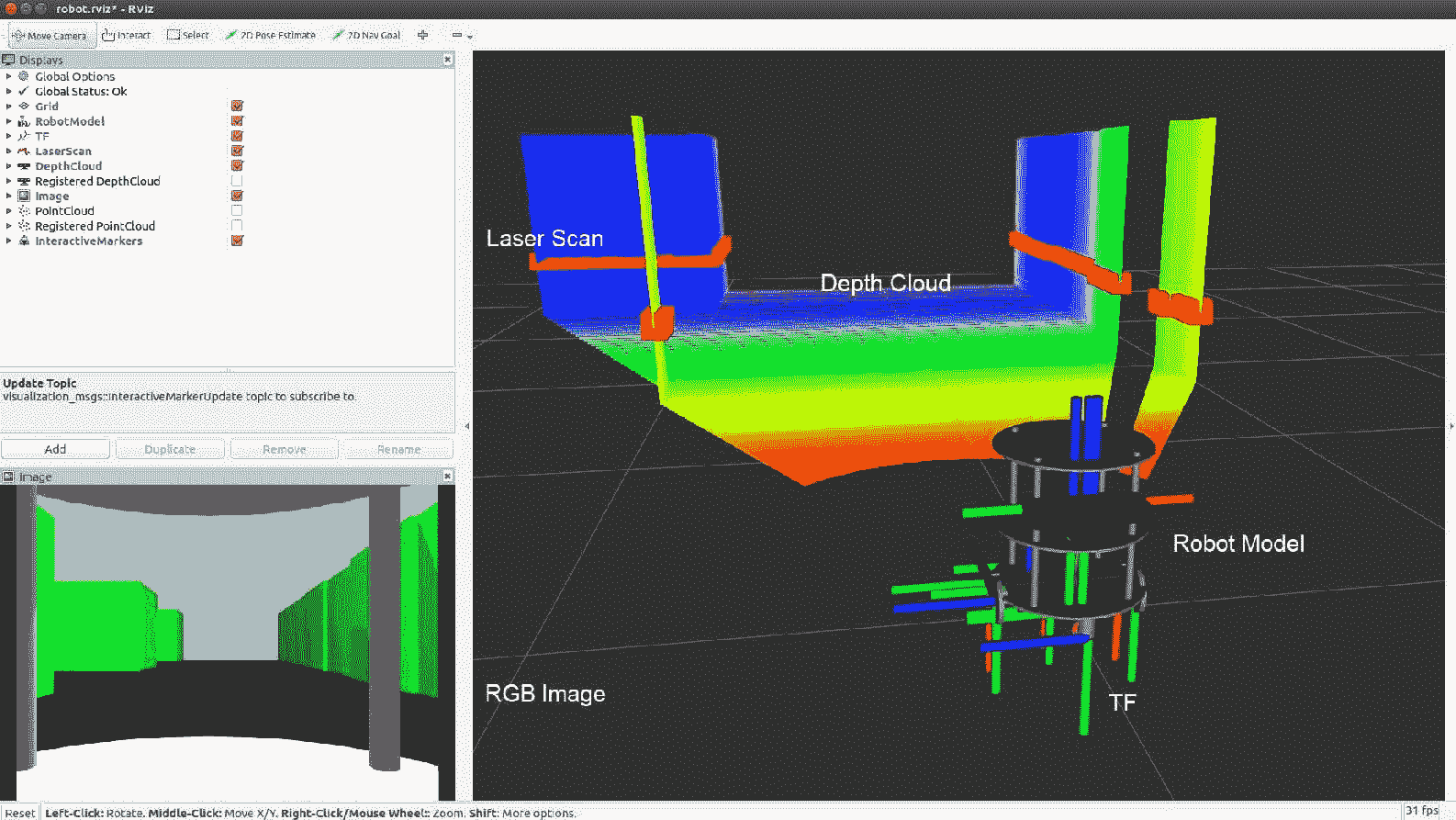Click the plus icon to add a tool
This screenshot has width=1456, height=820.
tap(423, 35)
